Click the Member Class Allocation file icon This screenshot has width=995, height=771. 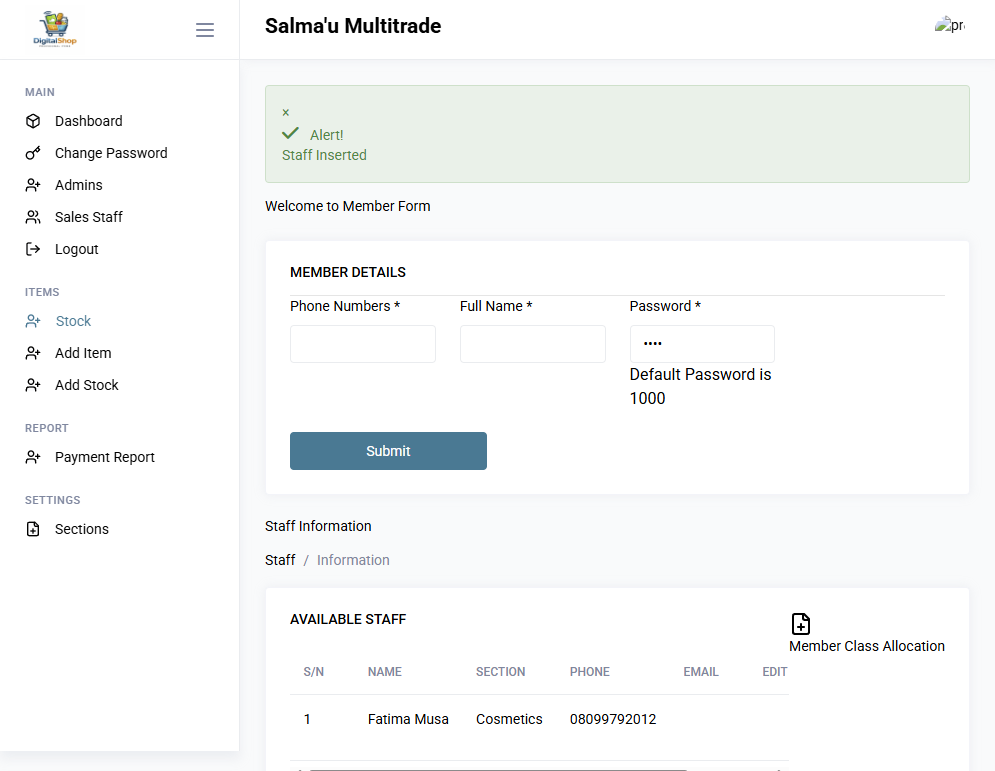coord(801,624)
